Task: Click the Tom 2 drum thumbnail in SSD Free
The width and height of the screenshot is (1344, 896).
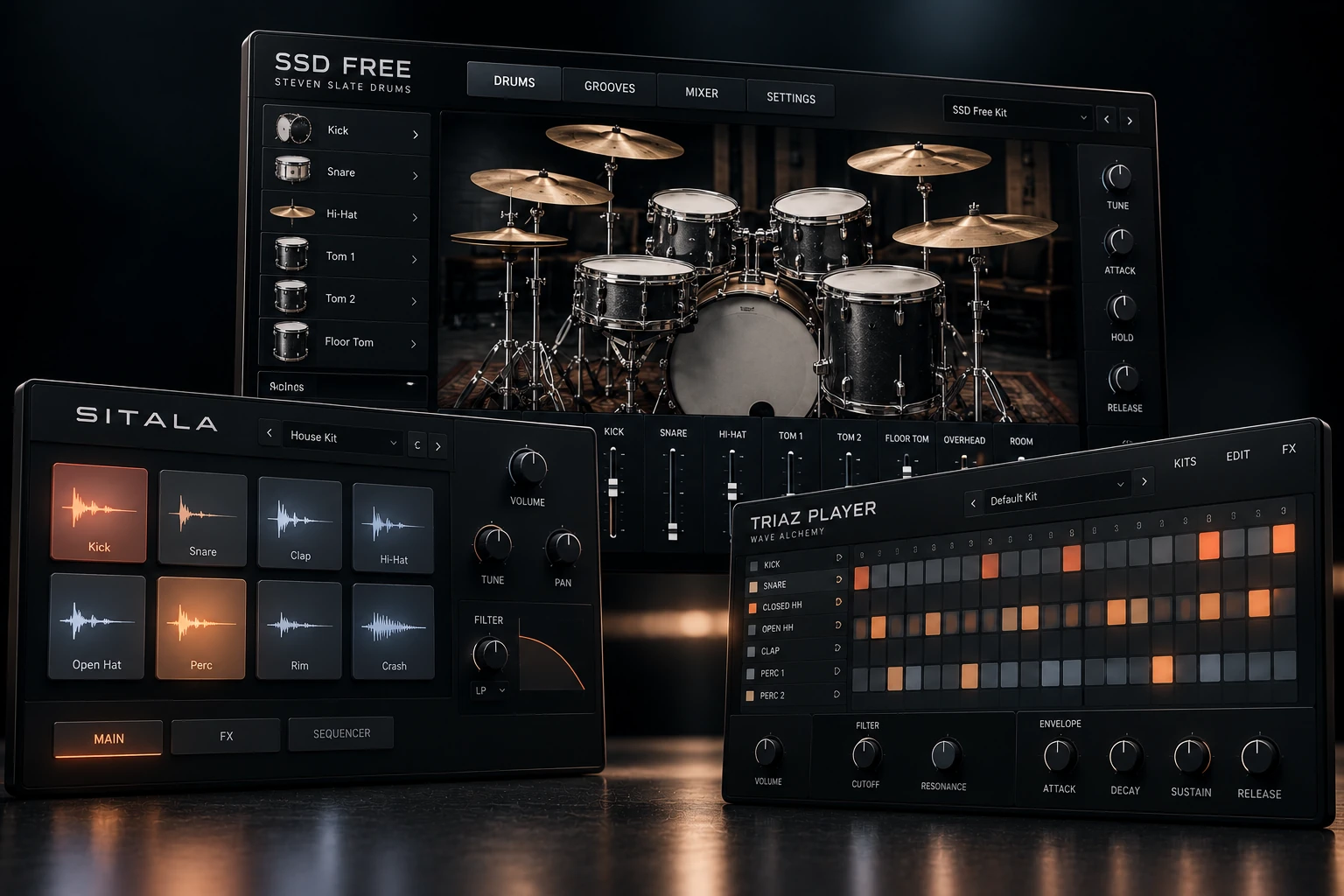Action: (290, 297)
